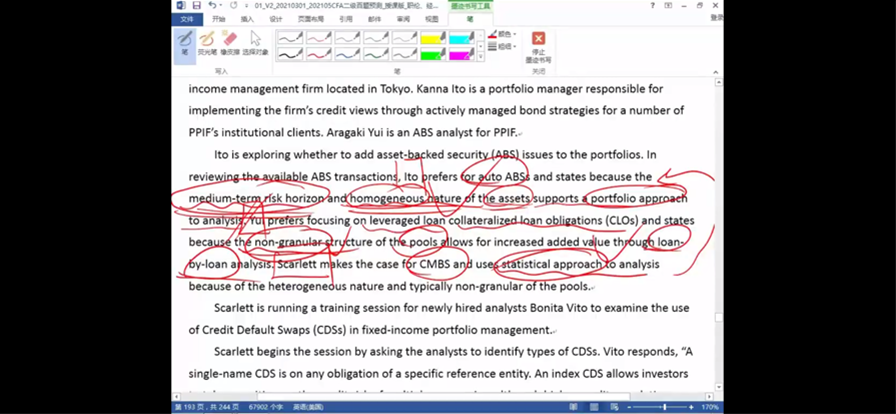Viewport: 896px width, 414px height.
Task: Pick the black thin pen in top row
Action: click(x=290, y=38)
